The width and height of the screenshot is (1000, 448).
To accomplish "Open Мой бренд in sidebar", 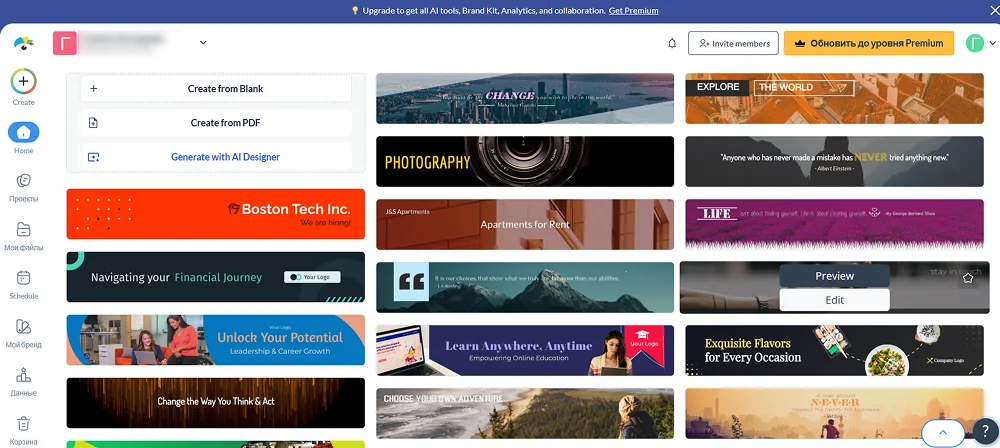I will point(24,327).
